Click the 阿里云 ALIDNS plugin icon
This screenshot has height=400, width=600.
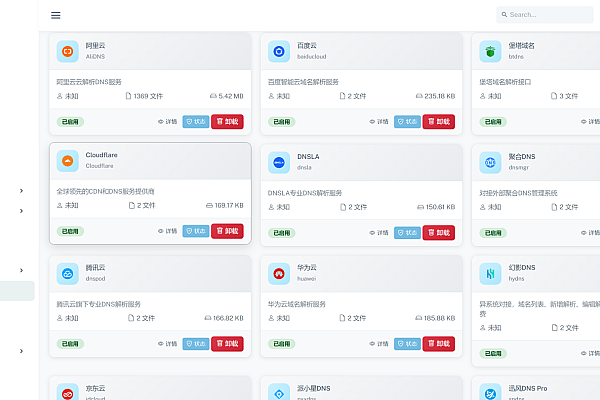click(68, 51)
